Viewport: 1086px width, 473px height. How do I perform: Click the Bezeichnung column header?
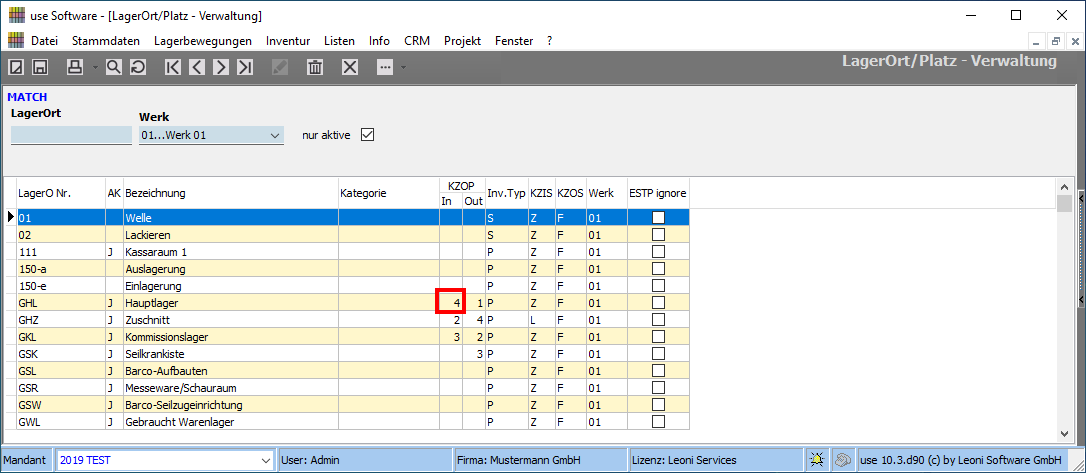point(230,192)
